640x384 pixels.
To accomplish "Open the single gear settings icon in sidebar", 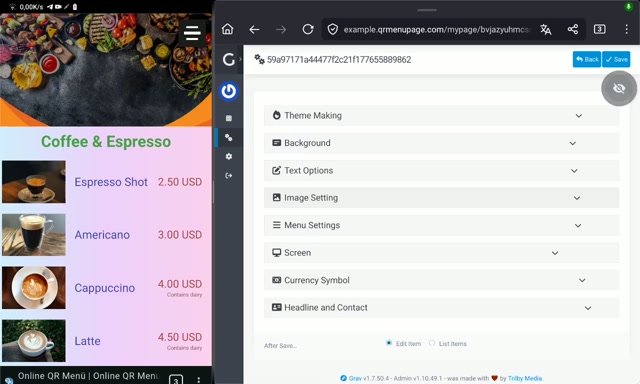I will click(229, 156).
